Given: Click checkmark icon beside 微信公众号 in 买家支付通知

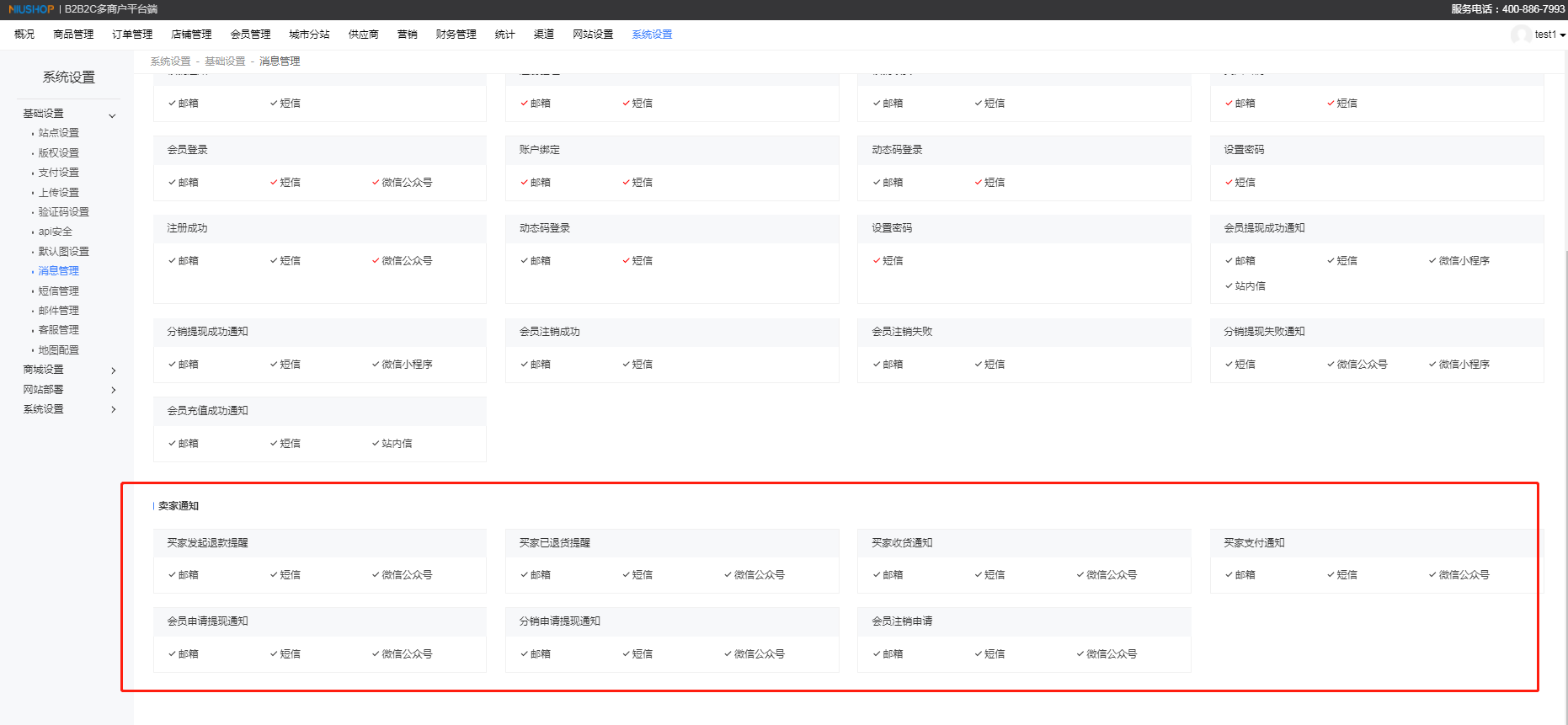Looking at the screenshot, I should point(1432,575).
